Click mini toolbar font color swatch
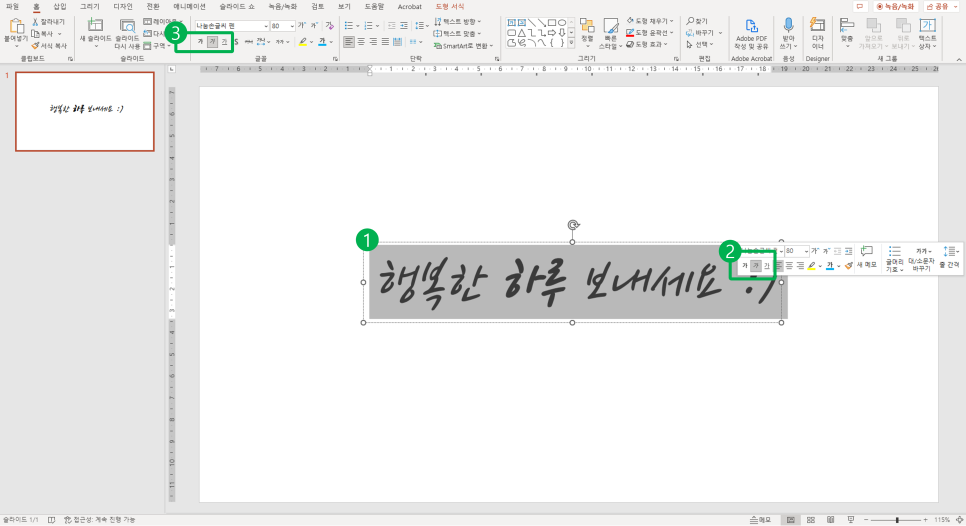This screenshot has height=526, width=966. 830,265
